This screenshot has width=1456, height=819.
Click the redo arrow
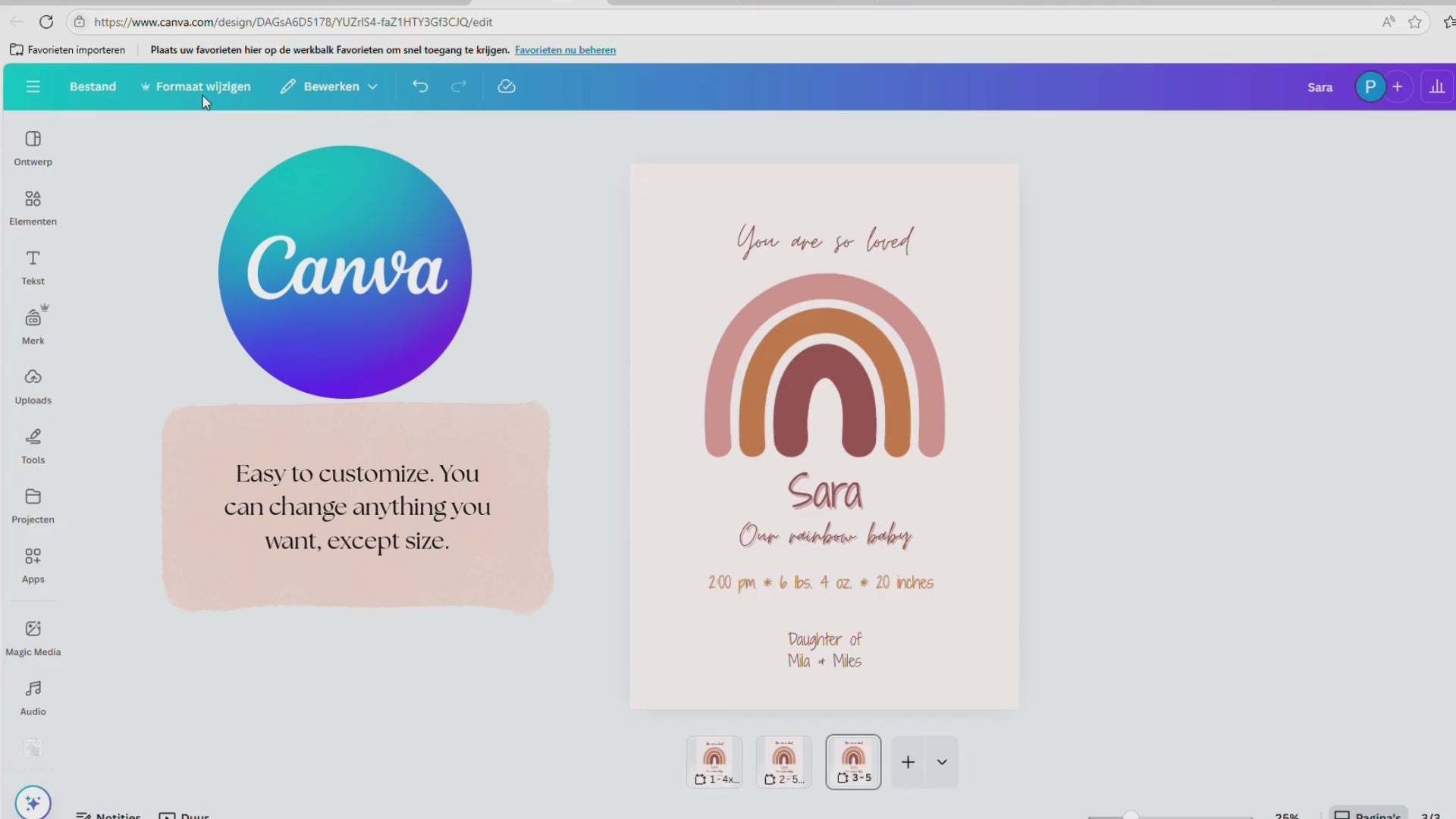[x=459, y=86]
